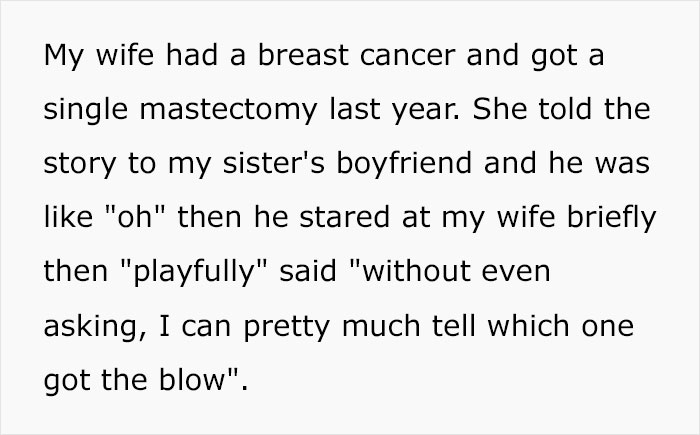Image resolution: width=700 pixels, height=435 pixels.
Task: Click the word "which"
Action: tap(528, 326)
